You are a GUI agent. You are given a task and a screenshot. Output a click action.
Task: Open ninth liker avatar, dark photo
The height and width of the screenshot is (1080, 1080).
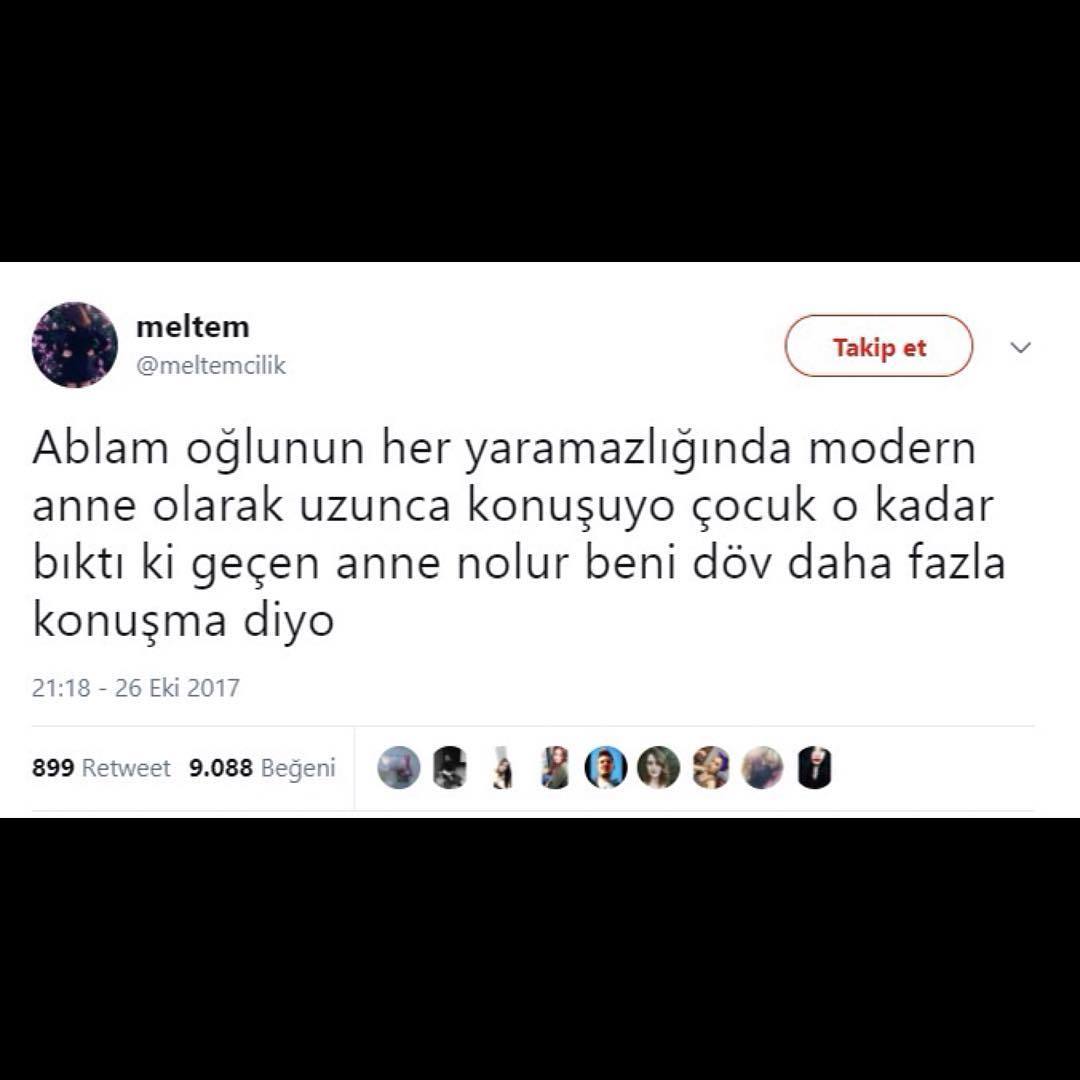[814, 767]
